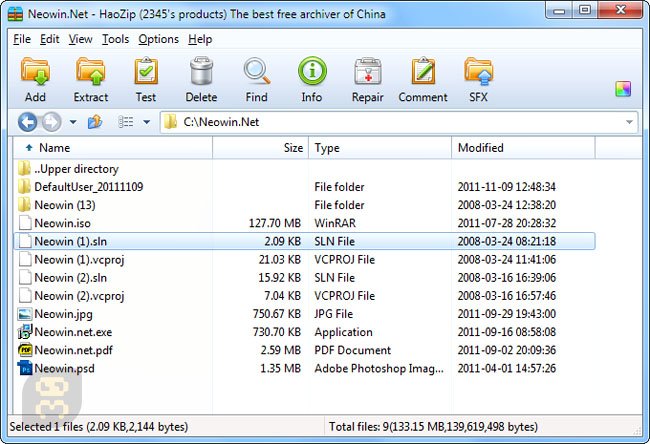650x444 pixels.
Task: Open the Options menu
Action: (x=158, y=39)
